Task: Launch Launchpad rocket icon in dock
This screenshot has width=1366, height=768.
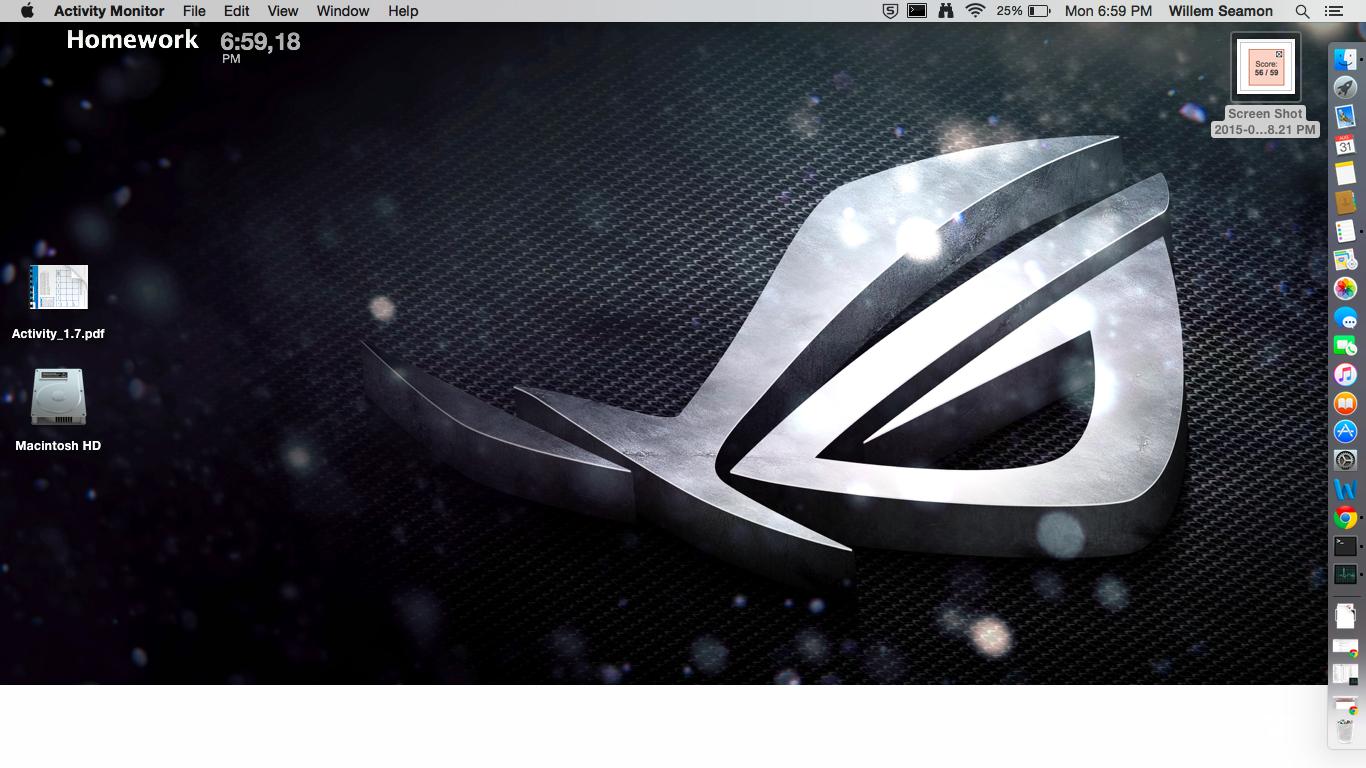Action: (x=1345, y=89)
